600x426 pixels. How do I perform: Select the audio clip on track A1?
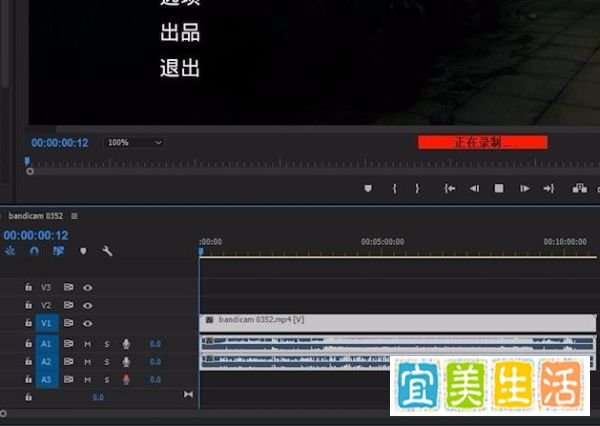pos(397,343)
